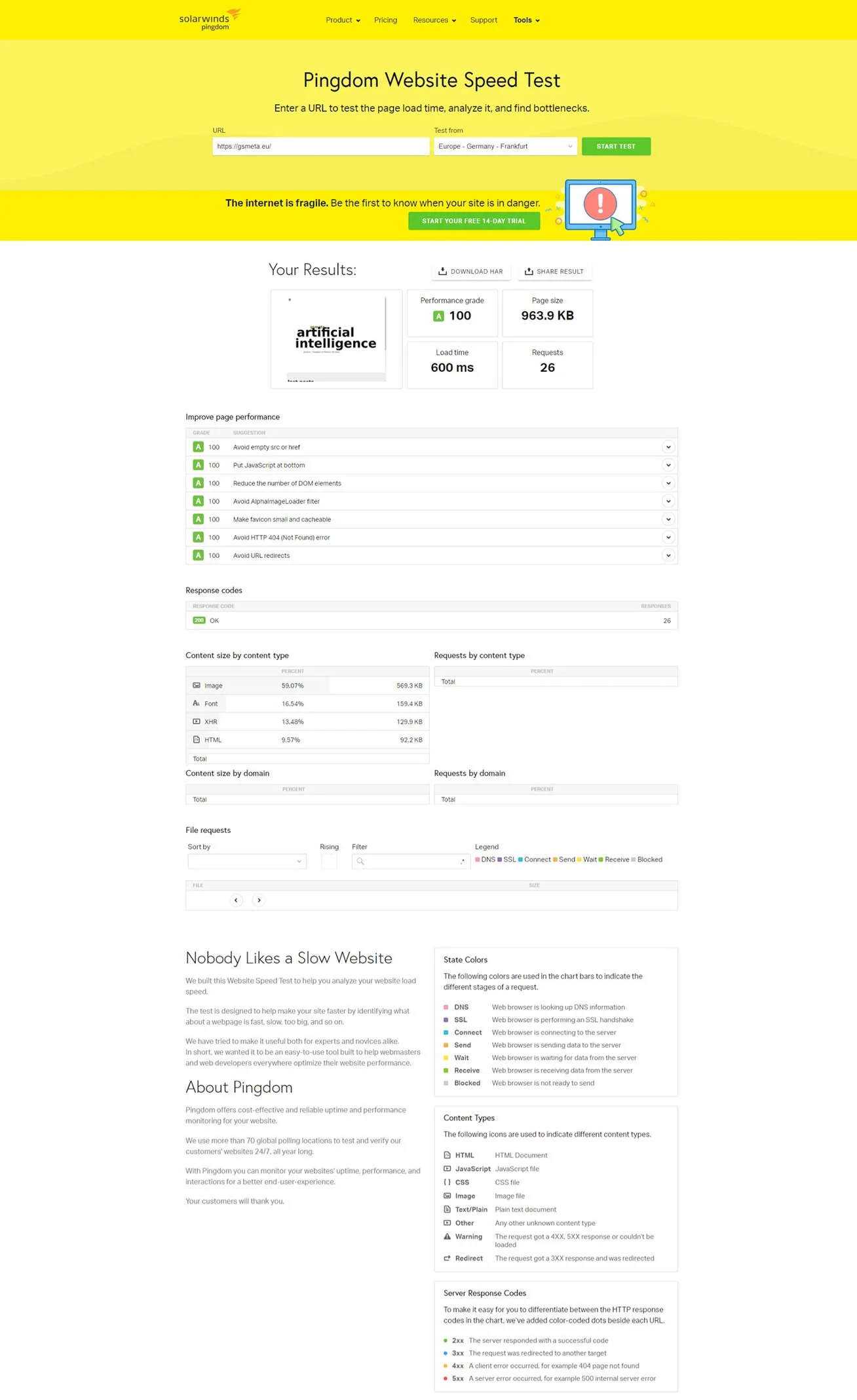857x1400 pixels.
Task: Click the Start Test button
Action: [x=616, y=146]
